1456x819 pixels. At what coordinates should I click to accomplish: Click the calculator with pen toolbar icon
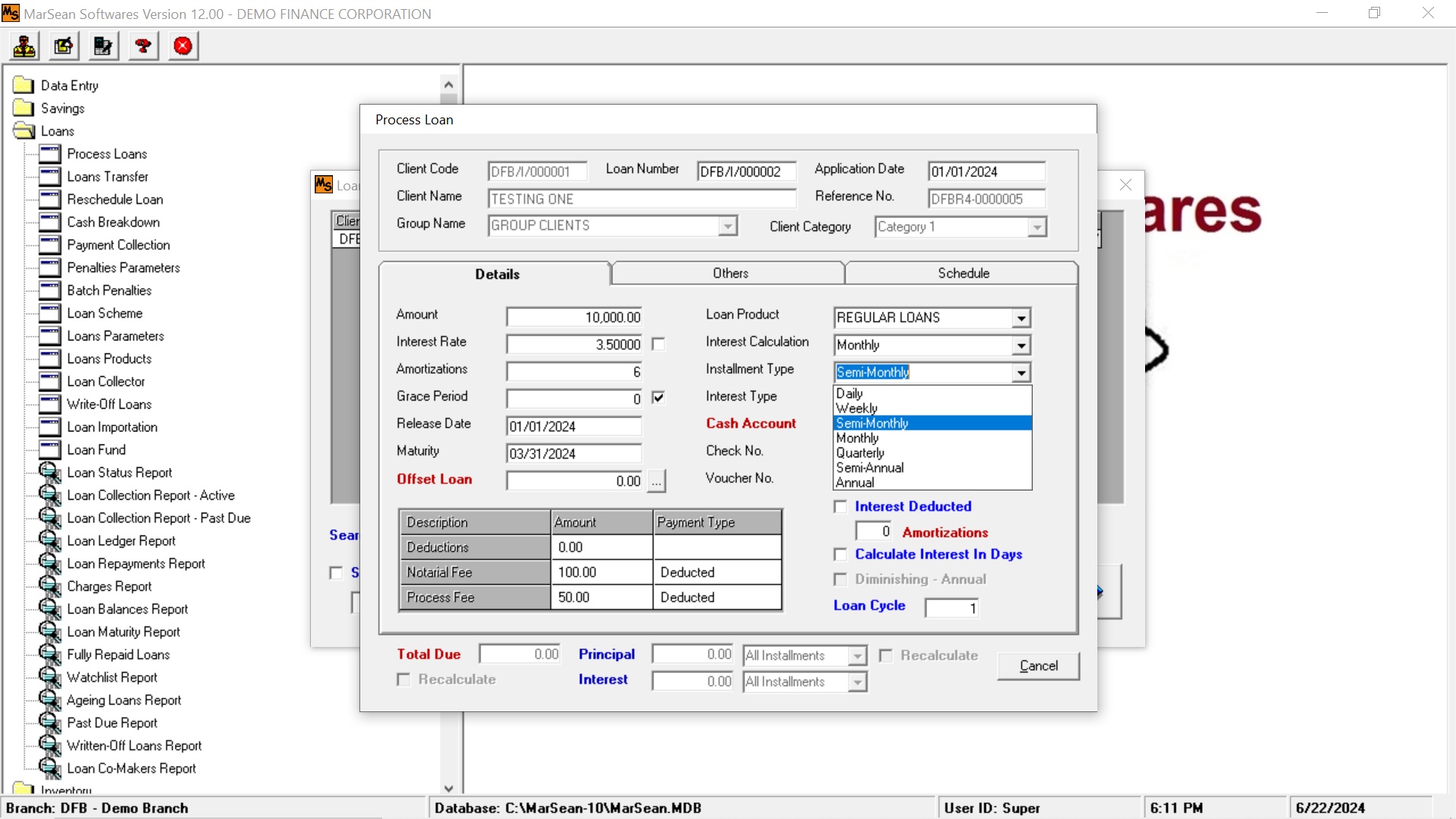click(x=103, y=46)
